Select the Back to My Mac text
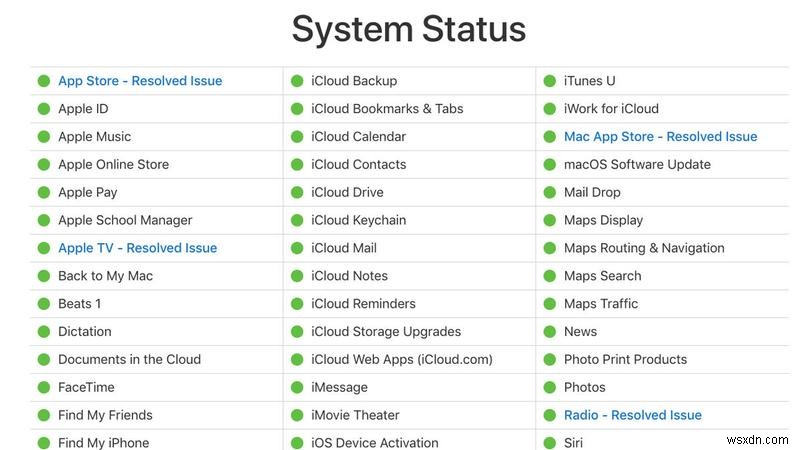The width and height of the screenshot is (800, 450). tap(106, 276)
